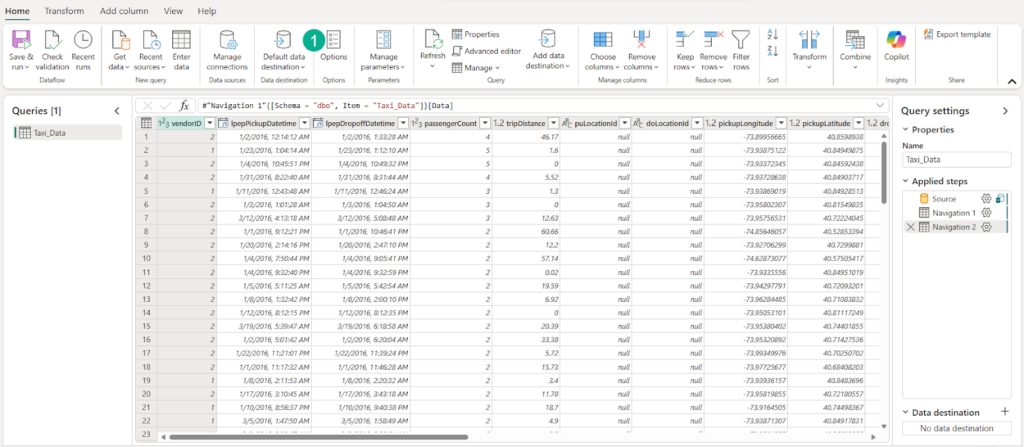Image resolution: width=1024 pixels, height=447 pixels.
Task: Open Manage connections
Action: coord(226,40)
